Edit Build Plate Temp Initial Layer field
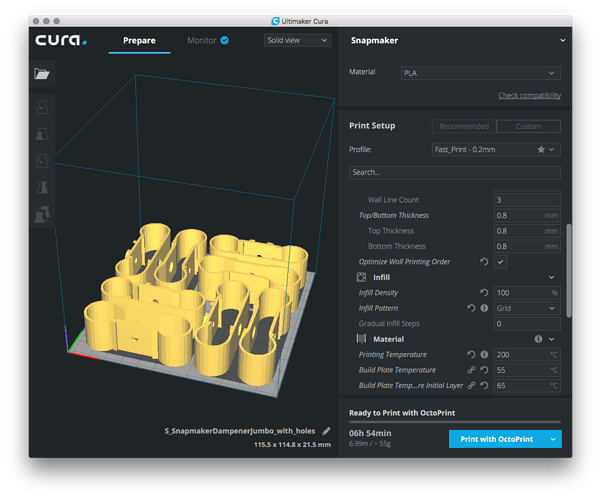The height and width of the screenshot is (499, 601). [x=527, y=386]
